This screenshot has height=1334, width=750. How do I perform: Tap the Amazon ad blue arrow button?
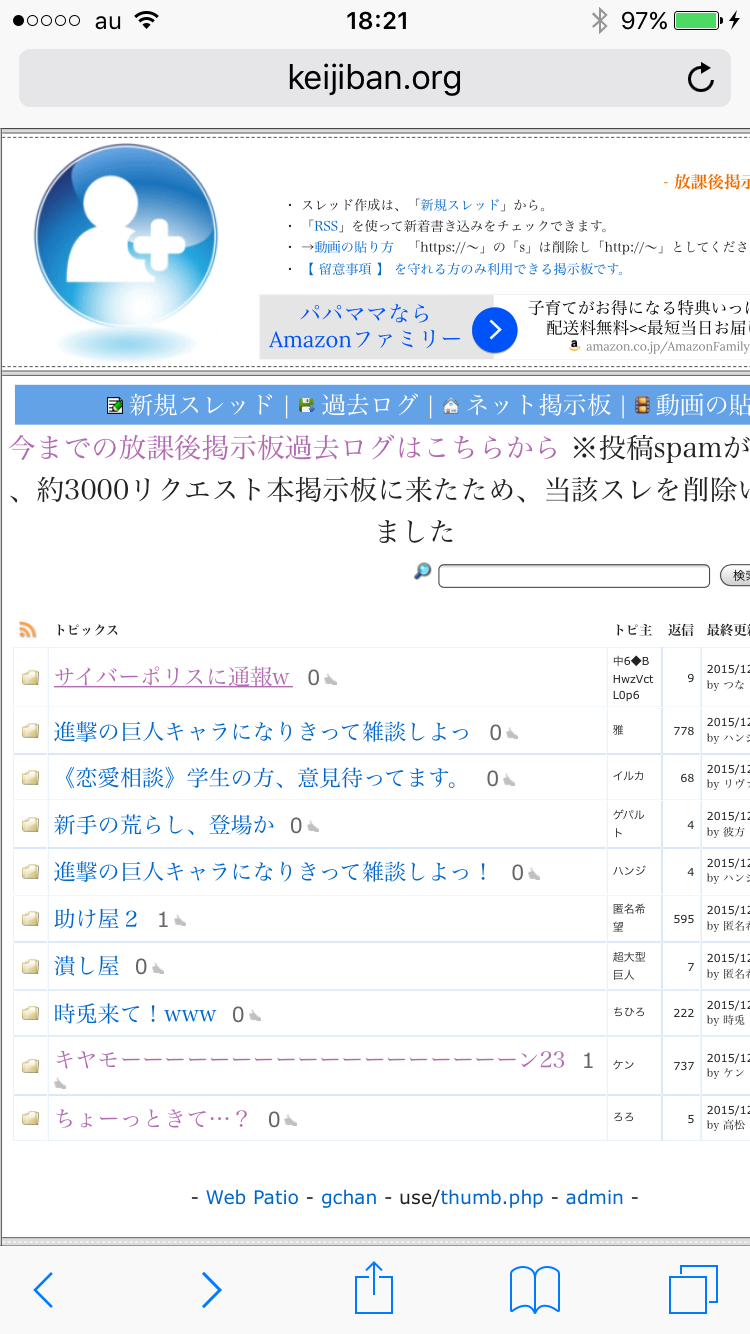click(x=494, y=330)
